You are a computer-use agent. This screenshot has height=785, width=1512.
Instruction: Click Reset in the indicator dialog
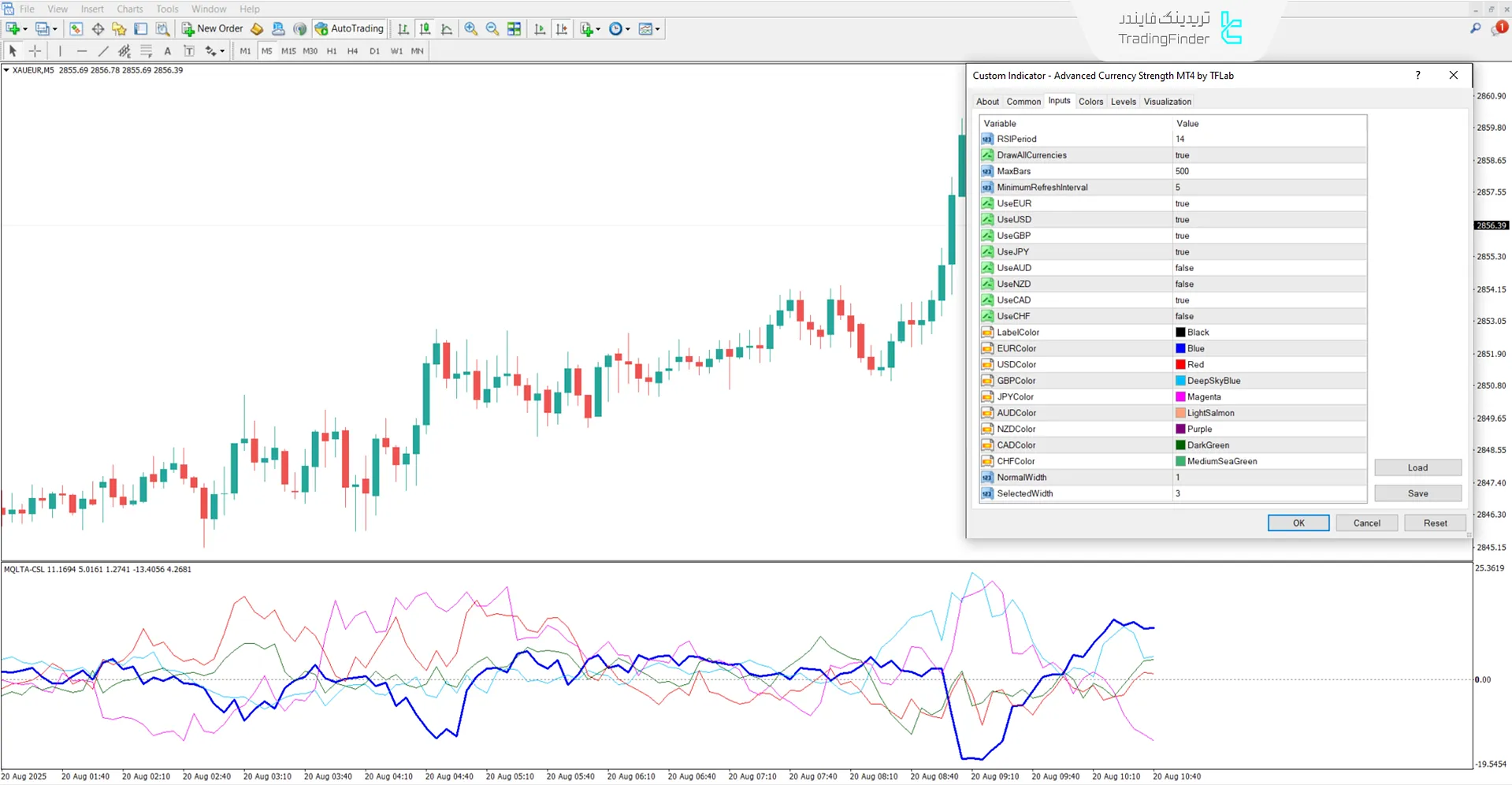1434,523
